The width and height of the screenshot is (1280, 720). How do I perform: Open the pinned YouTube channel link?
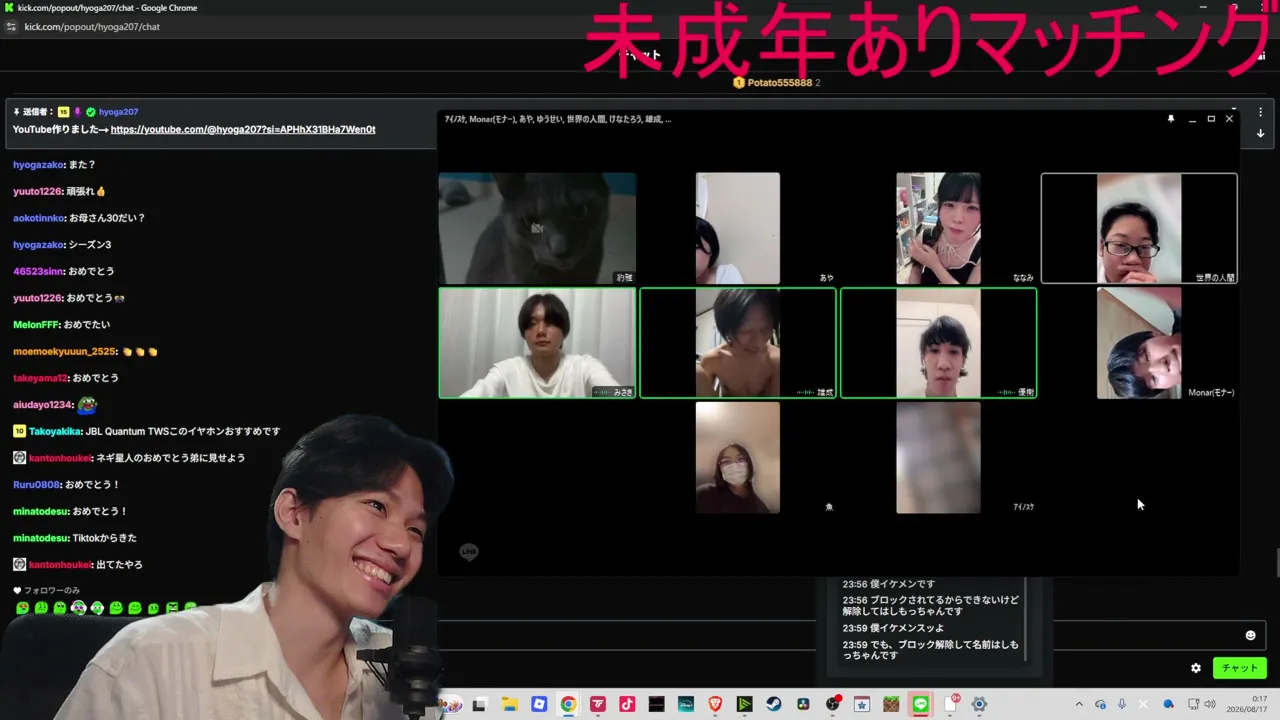click(243, 130)
